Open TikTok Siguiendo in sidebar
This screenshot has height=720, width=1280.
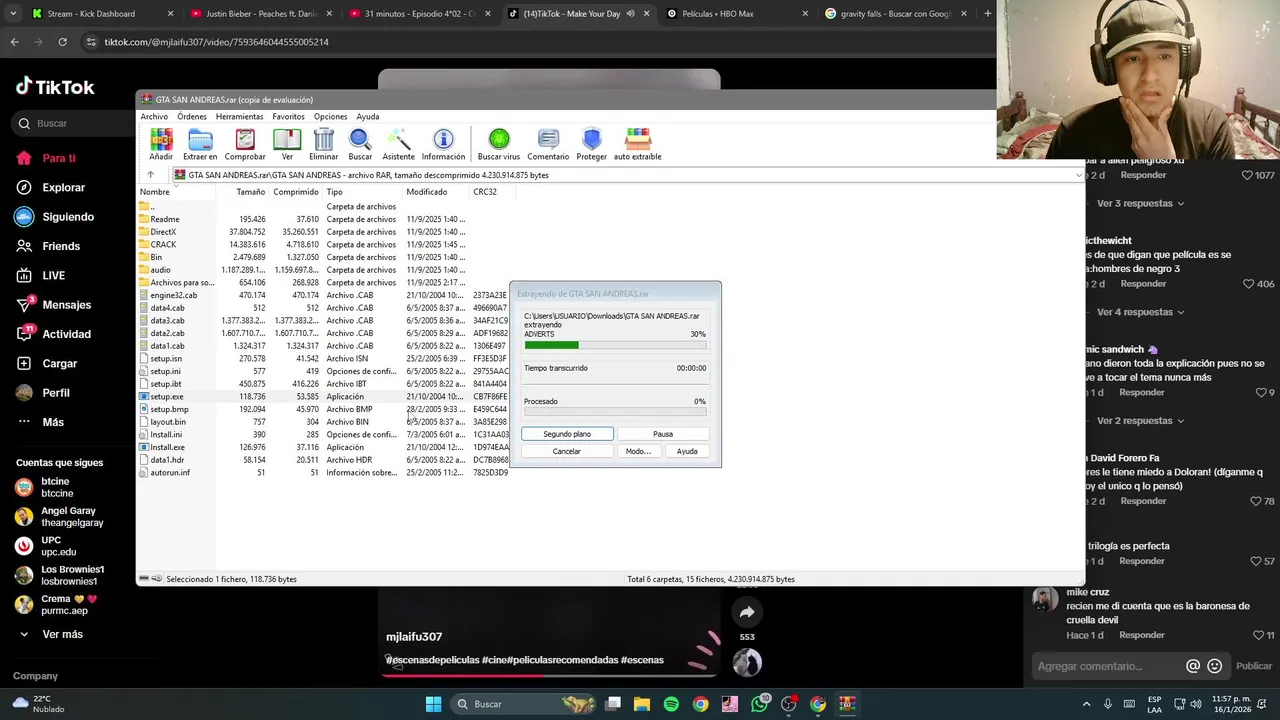(x=54, y=217)
